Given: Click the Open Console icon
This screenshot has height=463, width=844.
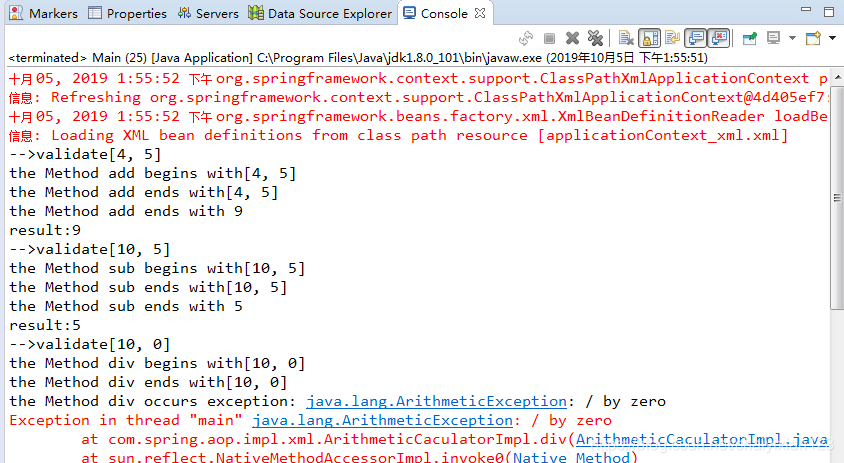Looking at the screenshot, I should pos(813,38).
